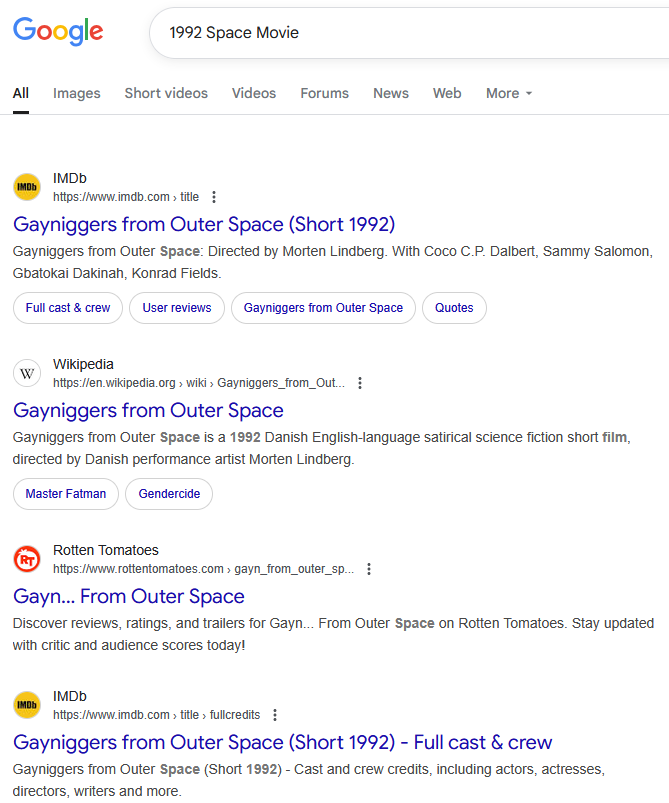
Task: Click the Google logo
Action: click(58, 31)
